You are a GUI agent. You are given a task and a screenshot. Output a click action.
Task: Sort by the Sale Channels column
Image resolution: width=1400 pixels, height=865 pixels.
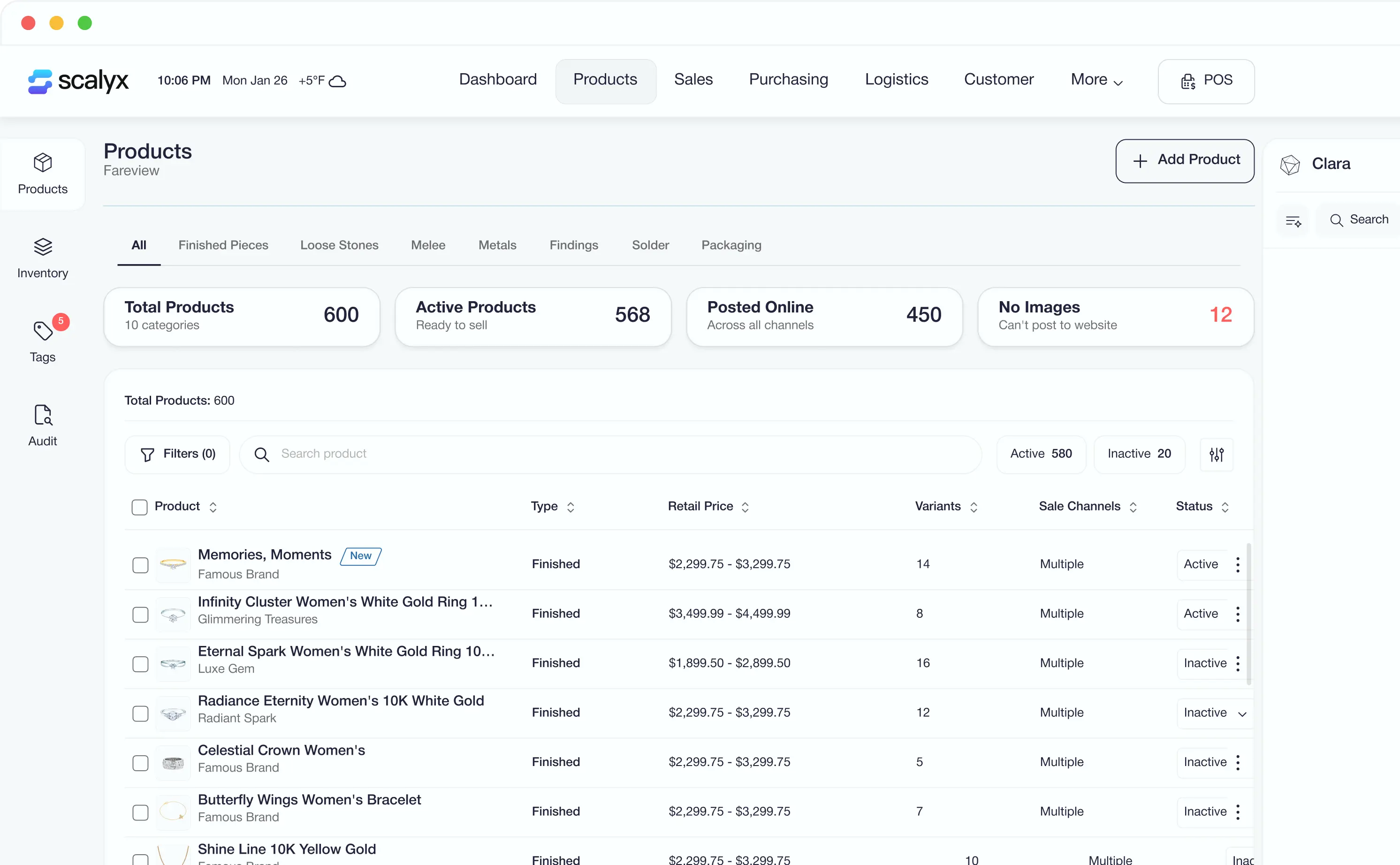[1133, 507]
